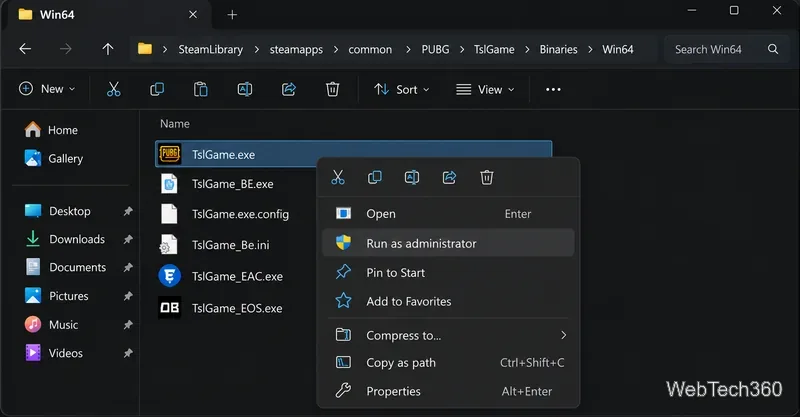Click the Delete icon in the context menu

coord(487,177)
